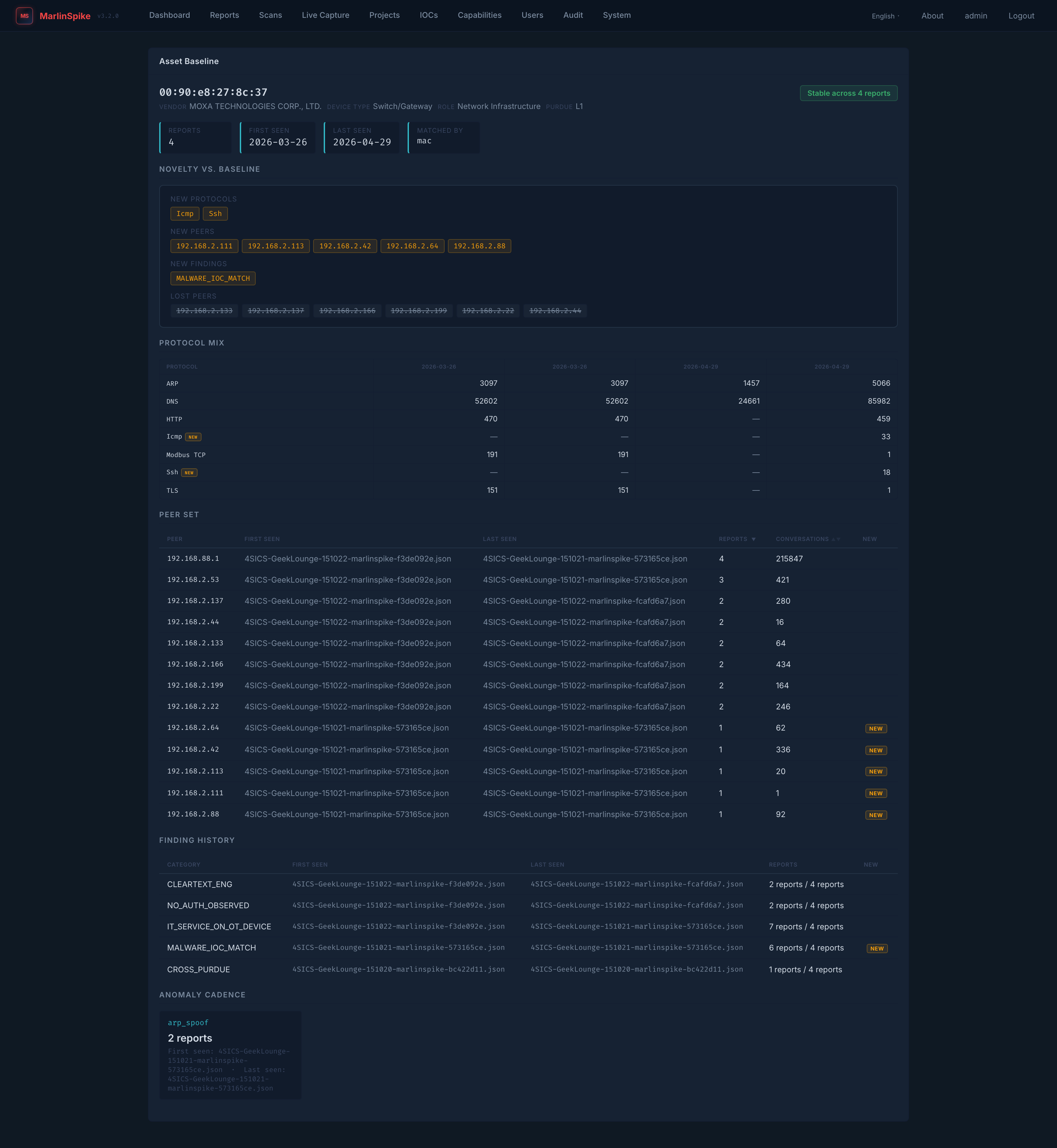Click lost peer chip 192.168.2.133
The height and width of the screenshot is (1148, 1057).
(x=204, y=310)
